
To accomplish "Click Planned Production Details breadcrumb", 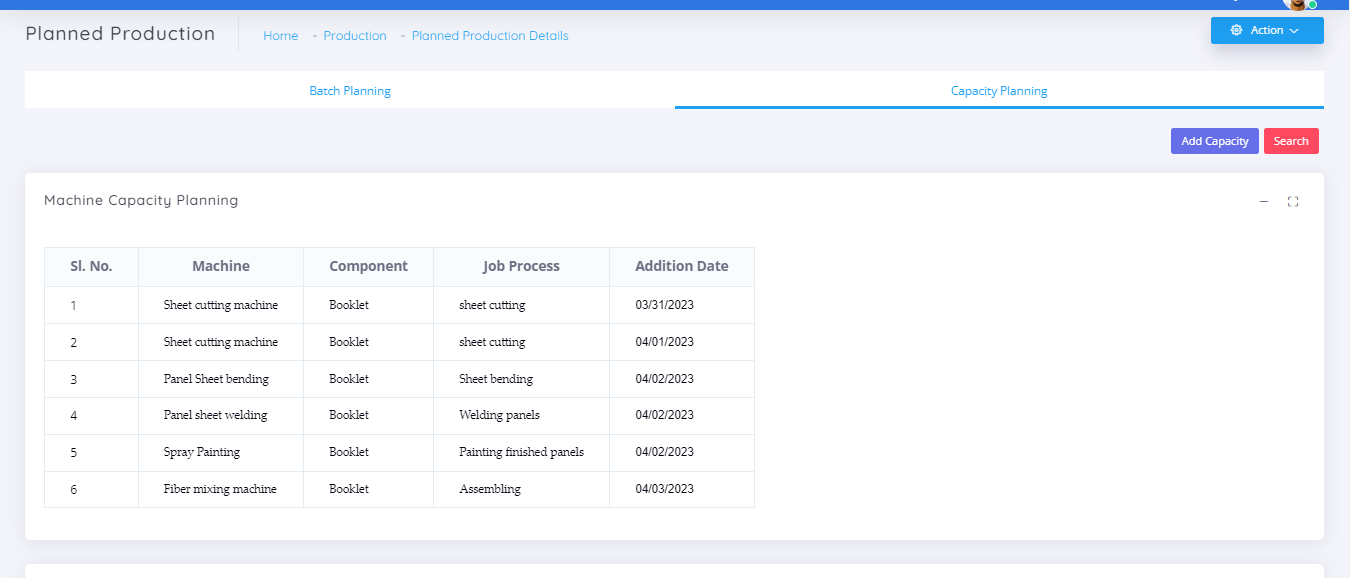I will [490, 35].
